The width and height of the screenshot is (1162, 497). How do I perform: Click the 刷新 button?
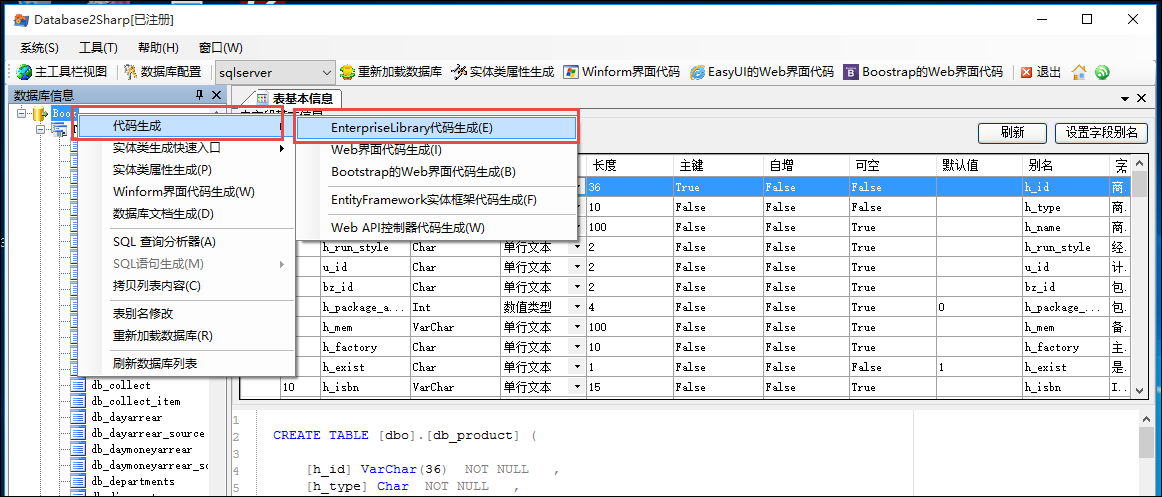pyautogui.click(x=1012, y=133)
